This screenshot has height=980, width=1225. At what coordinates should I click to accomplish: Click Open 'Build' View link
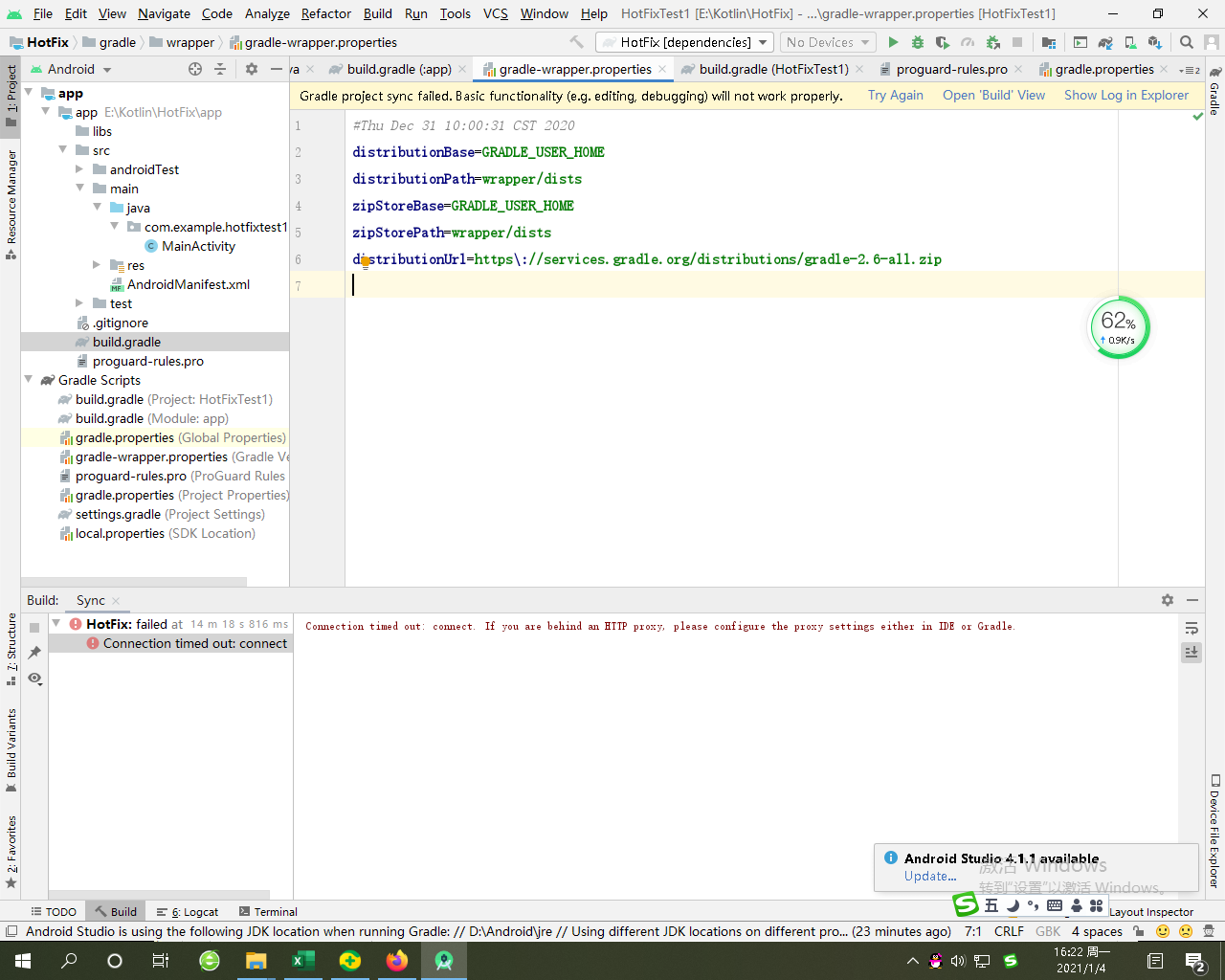(x=993, y=95)
